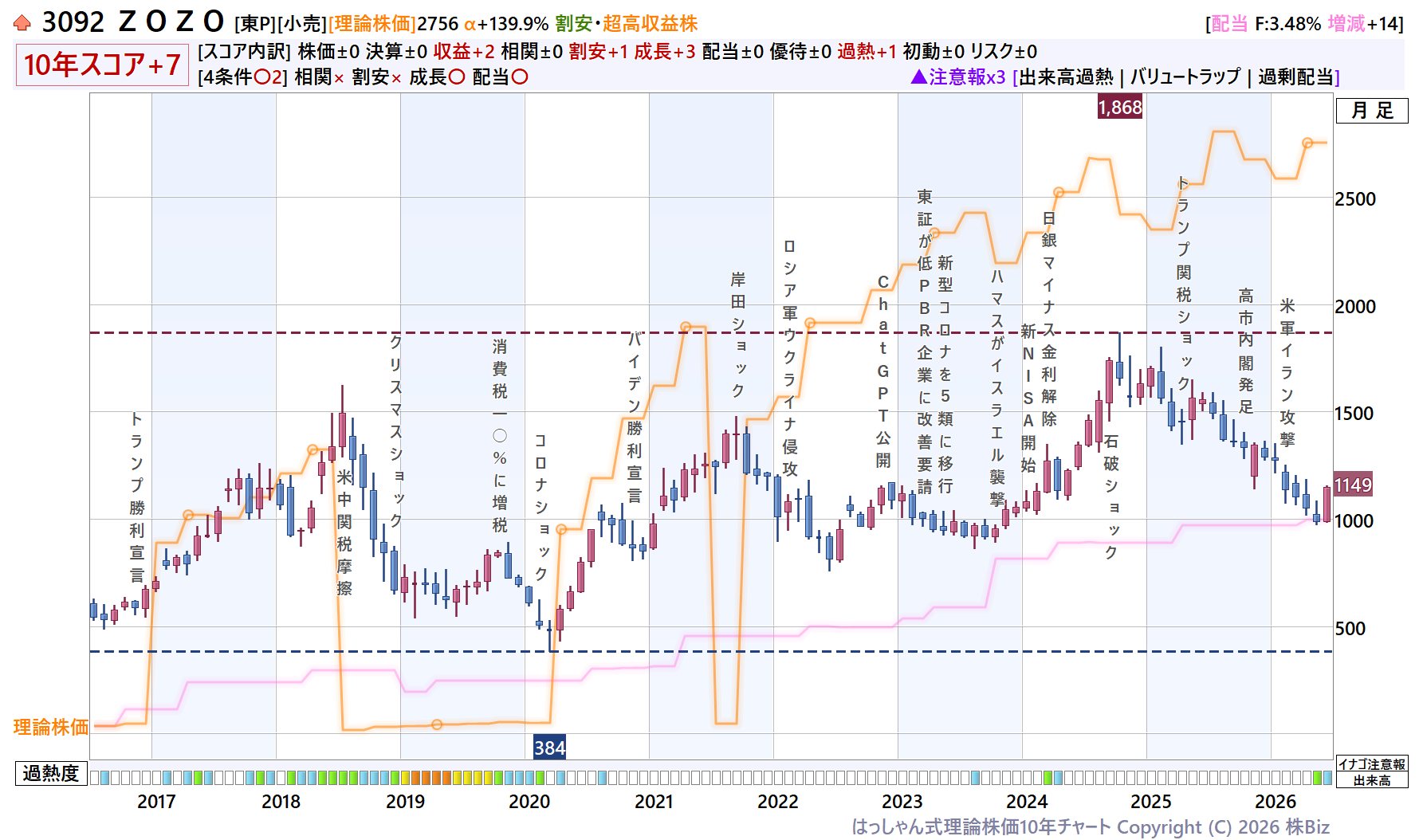Image resolution: width=1419 pixels, height=840 pixels.
Task: Click the pink [配当 label in header
Action: coord(1227,24)
